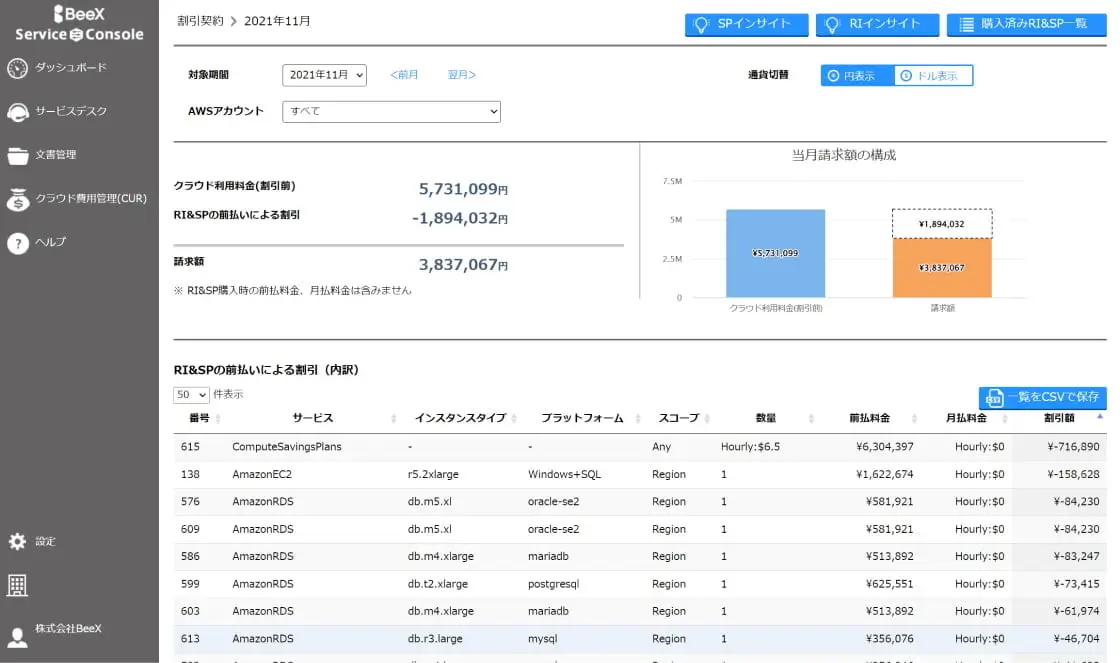Open 文書管理 menu item

pyautogui.click(x=56, y=155)
